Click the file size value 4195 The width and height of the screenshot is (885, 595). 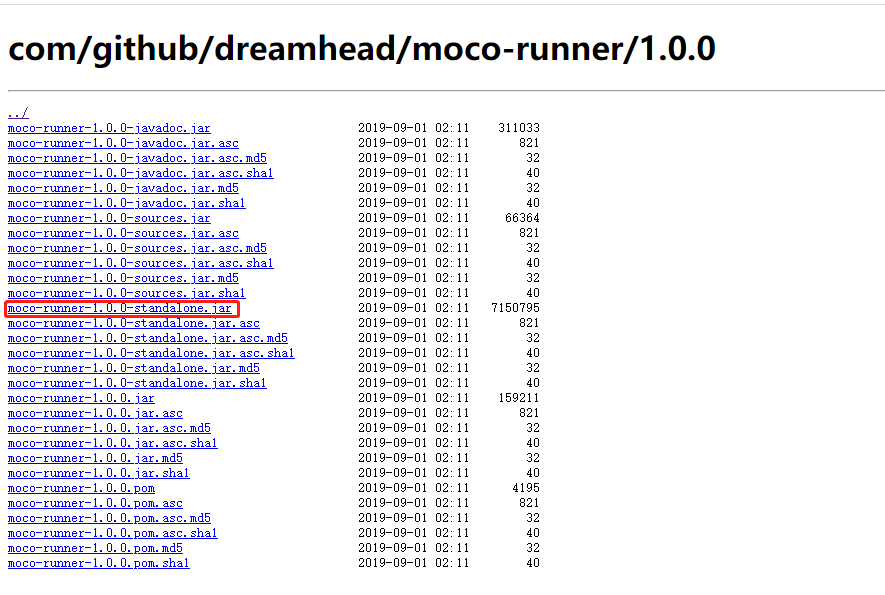526,488
